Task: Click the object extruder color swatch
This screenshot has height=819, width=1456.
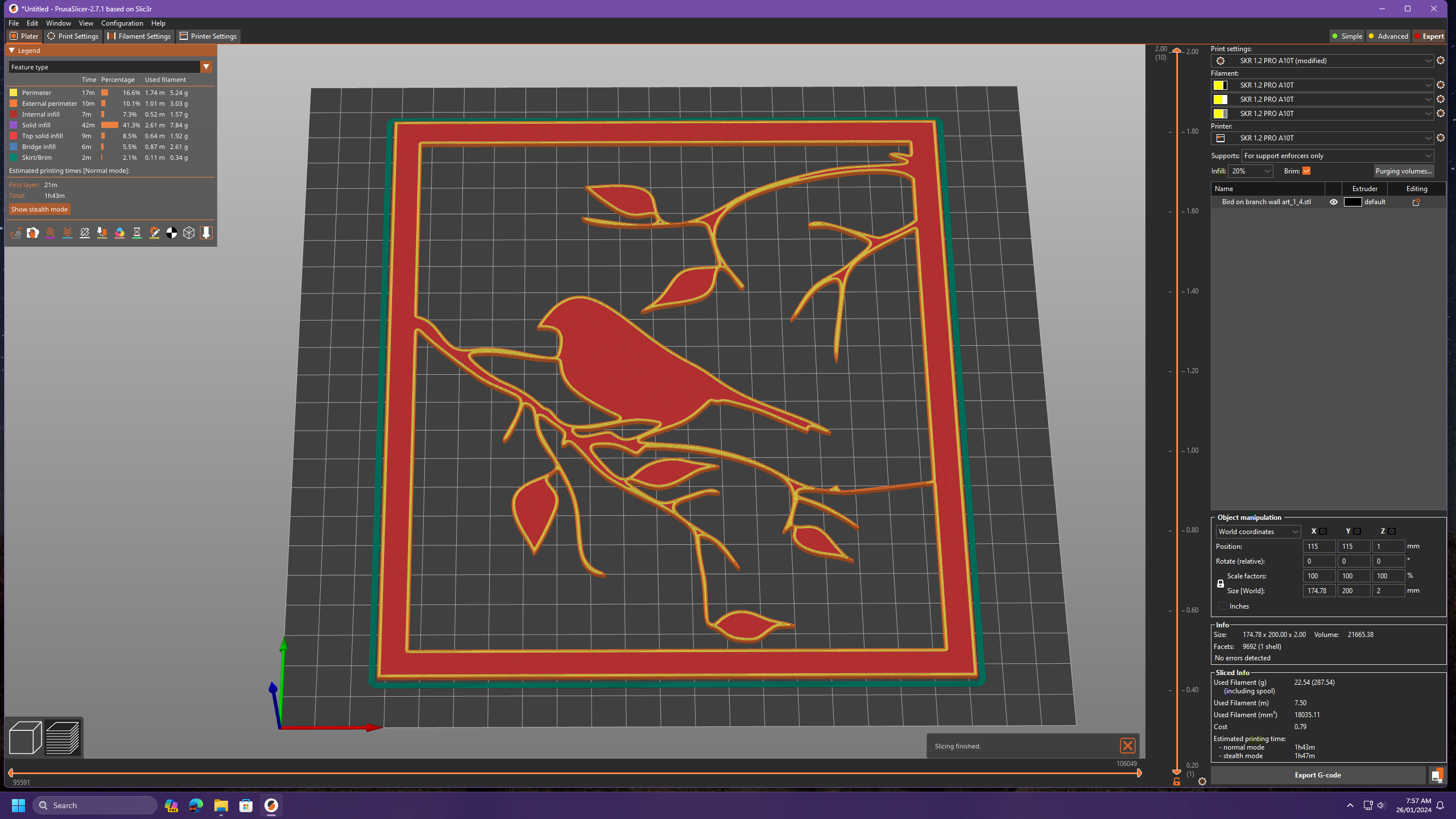Action: 1352,202
